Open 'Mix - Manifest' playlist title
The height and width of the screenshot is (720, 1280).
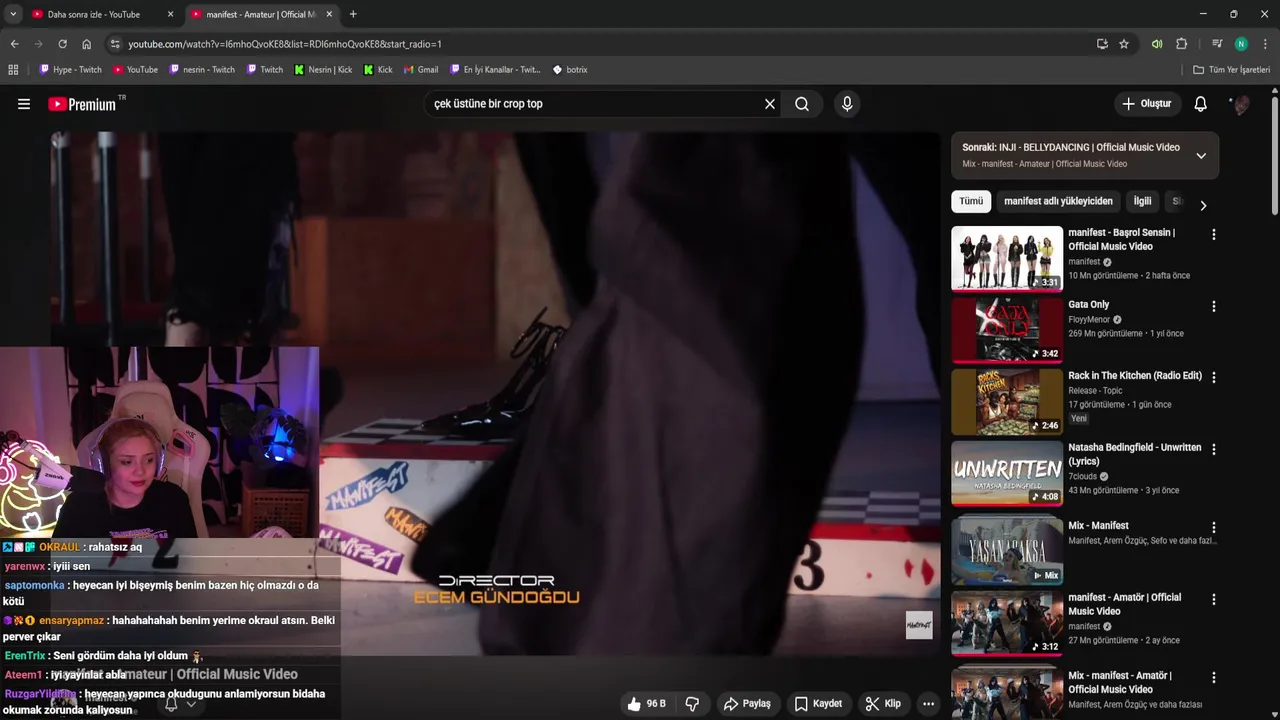[x=1098, y=526]
